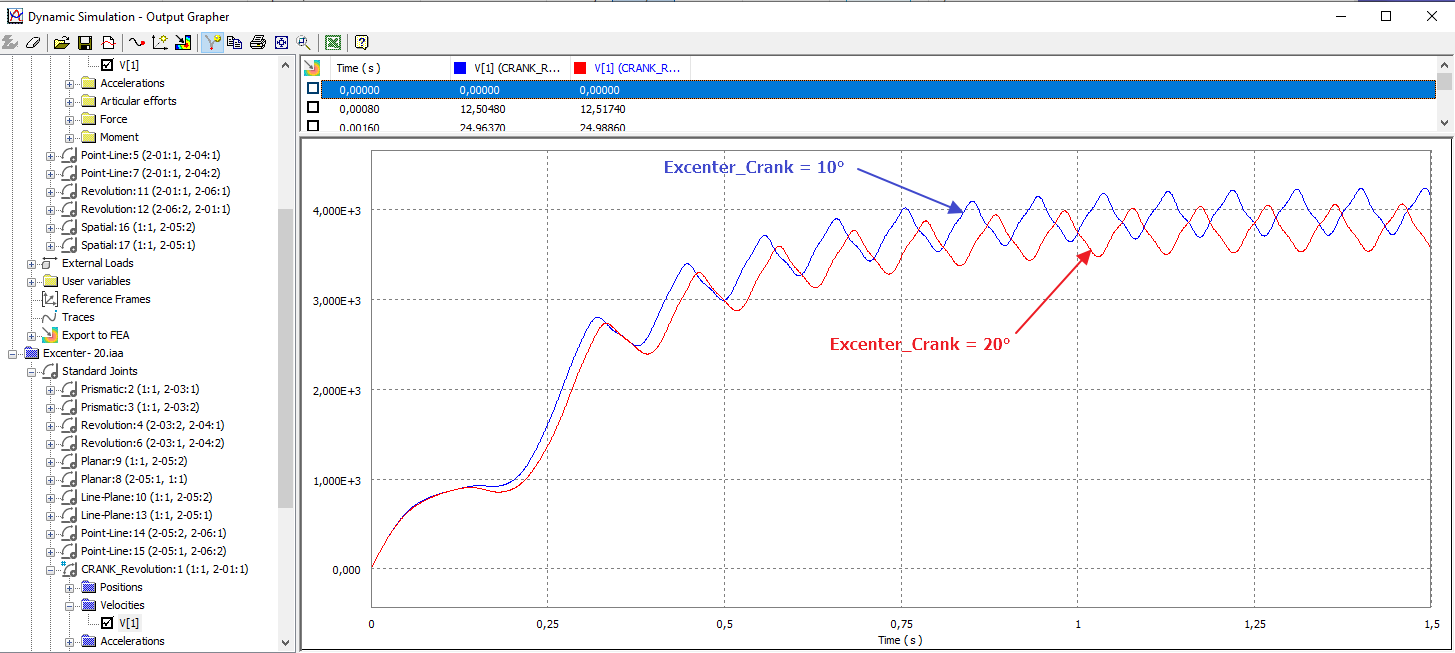Expand the Positions folder

pos(70,587)
